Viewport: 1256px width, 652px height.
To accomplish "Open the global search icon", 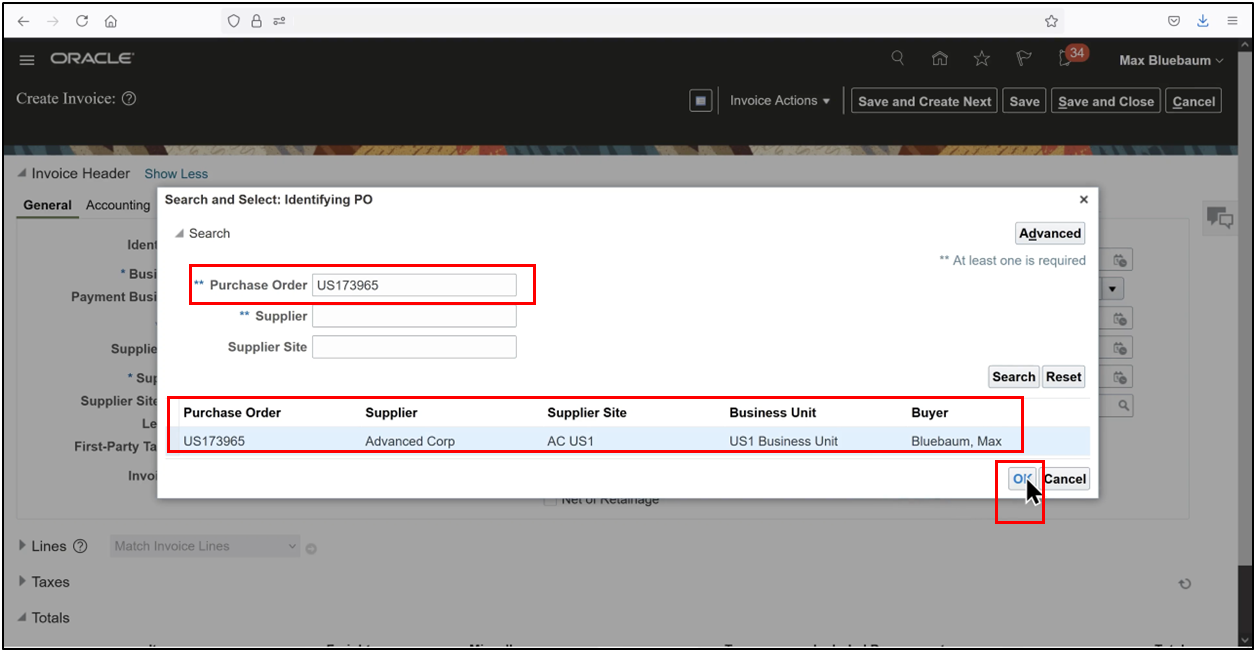I will tap(897, 58).
